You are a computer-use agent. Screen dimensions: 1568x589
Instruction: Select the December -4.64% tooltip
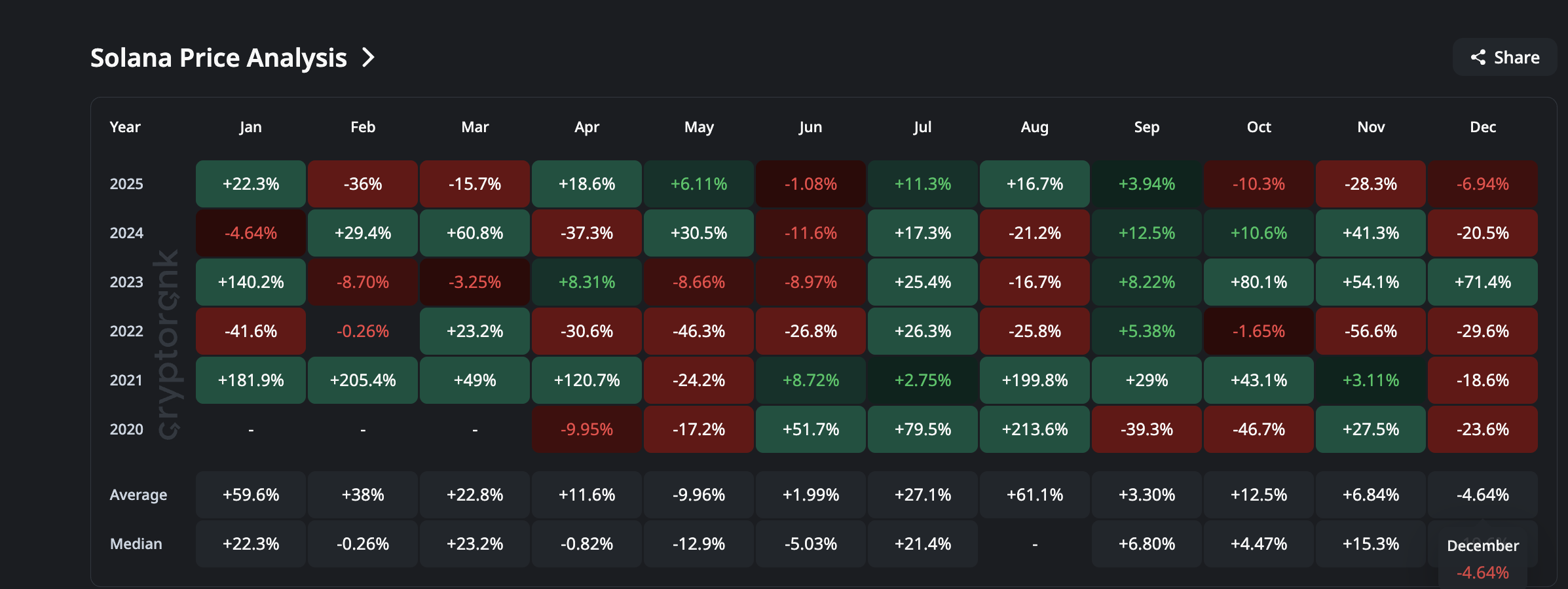[x=1483, y=560]
